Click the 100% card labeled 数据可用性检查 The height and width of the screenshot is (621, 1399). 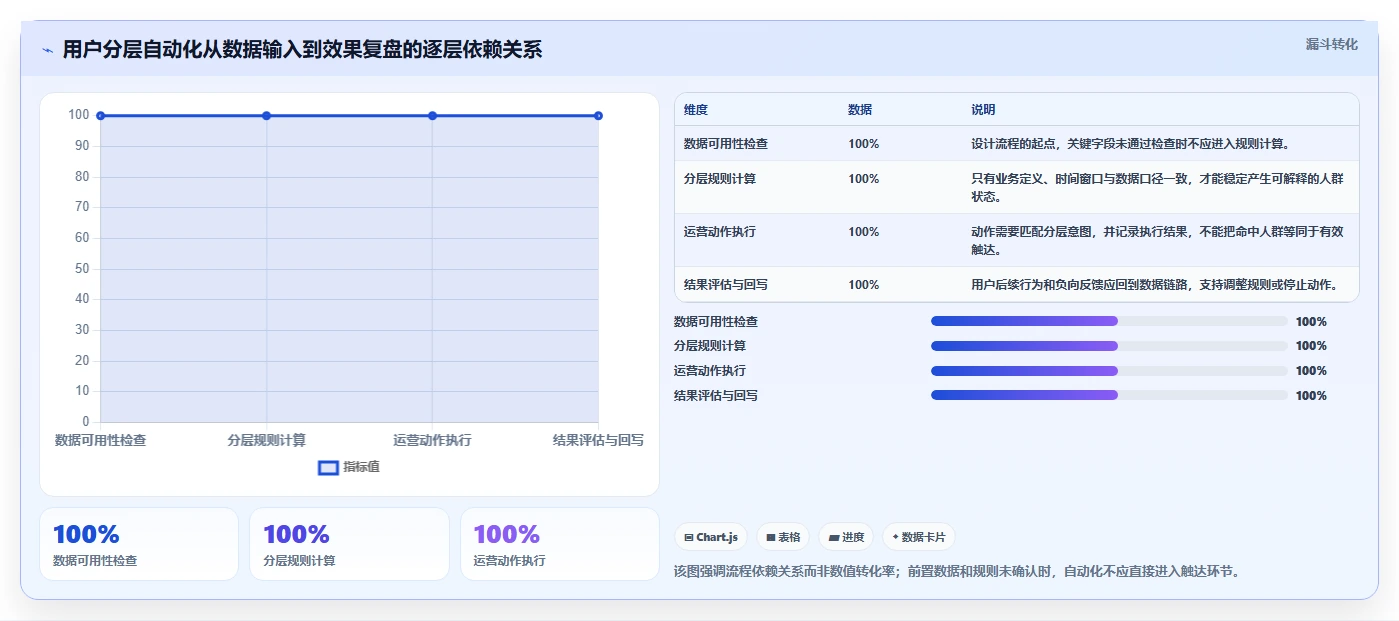pos(139,544)
